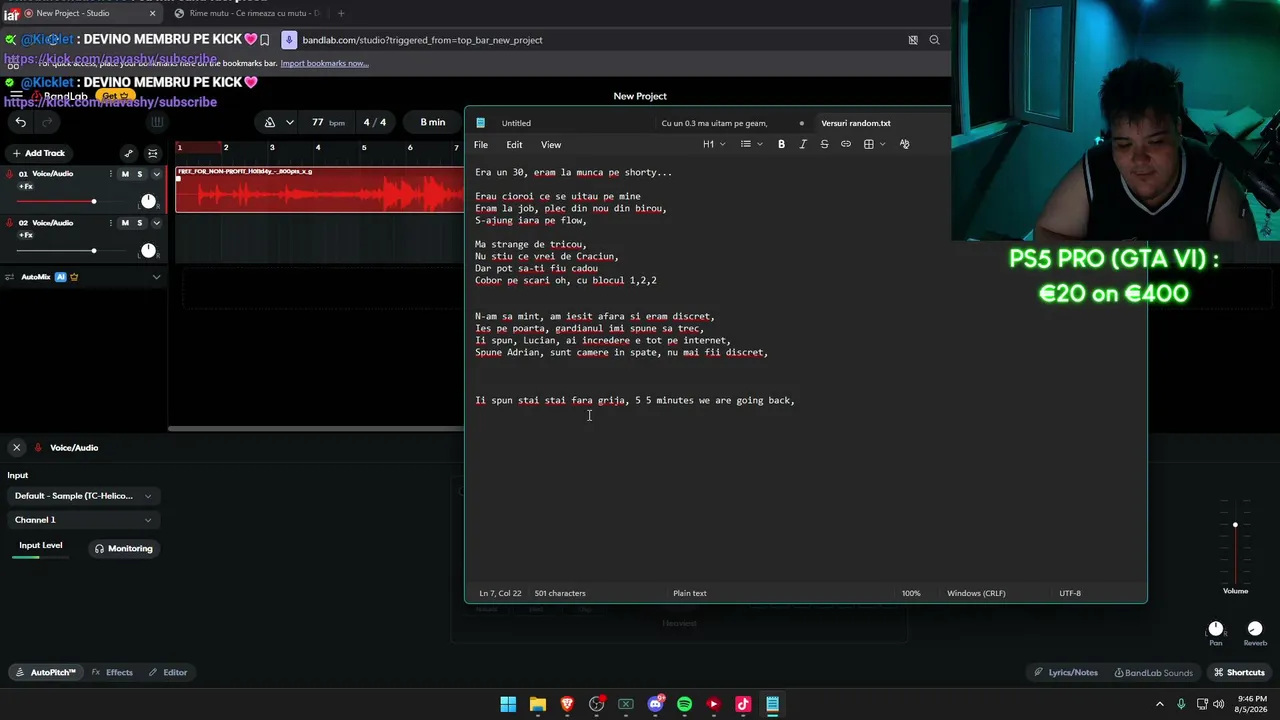Viewport: 1280px width, 720px height.
Task: Open the three-dot menu on track 02
Action: coord(111,223)
